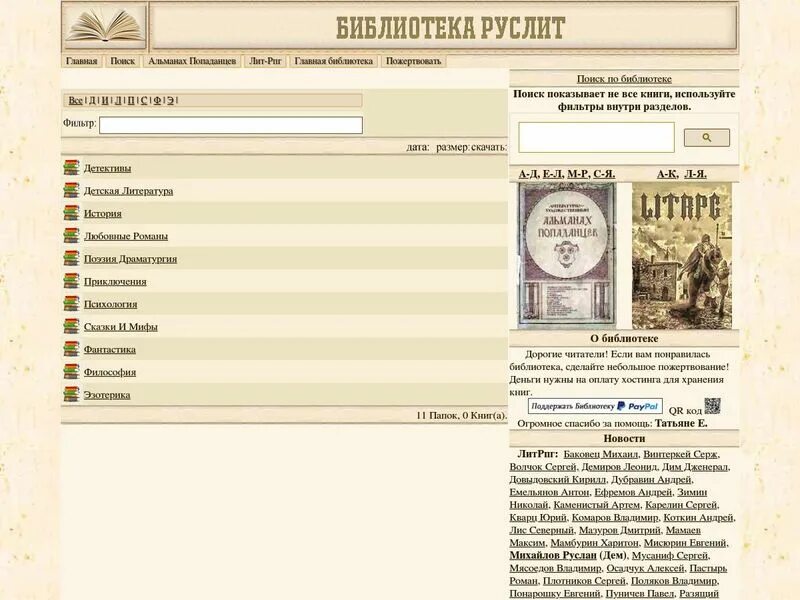This screenshot has width=800, height=600.
Task: Click inside the Фильтр input field
Action: click(x=230, y=125)
